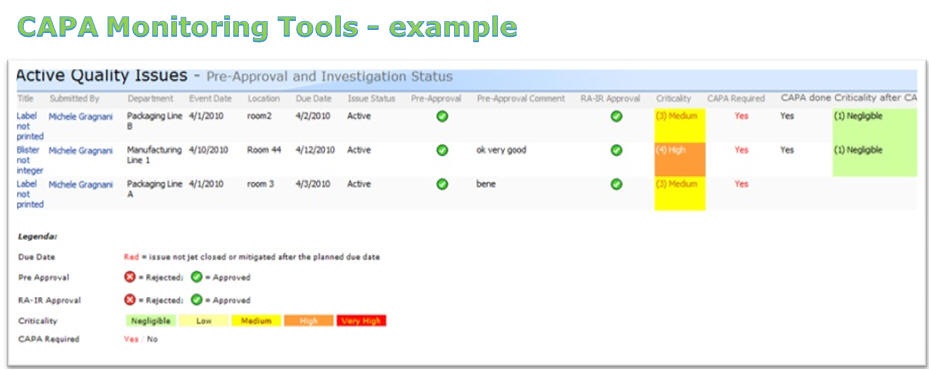Sort by Department column header

click(150, 98)
